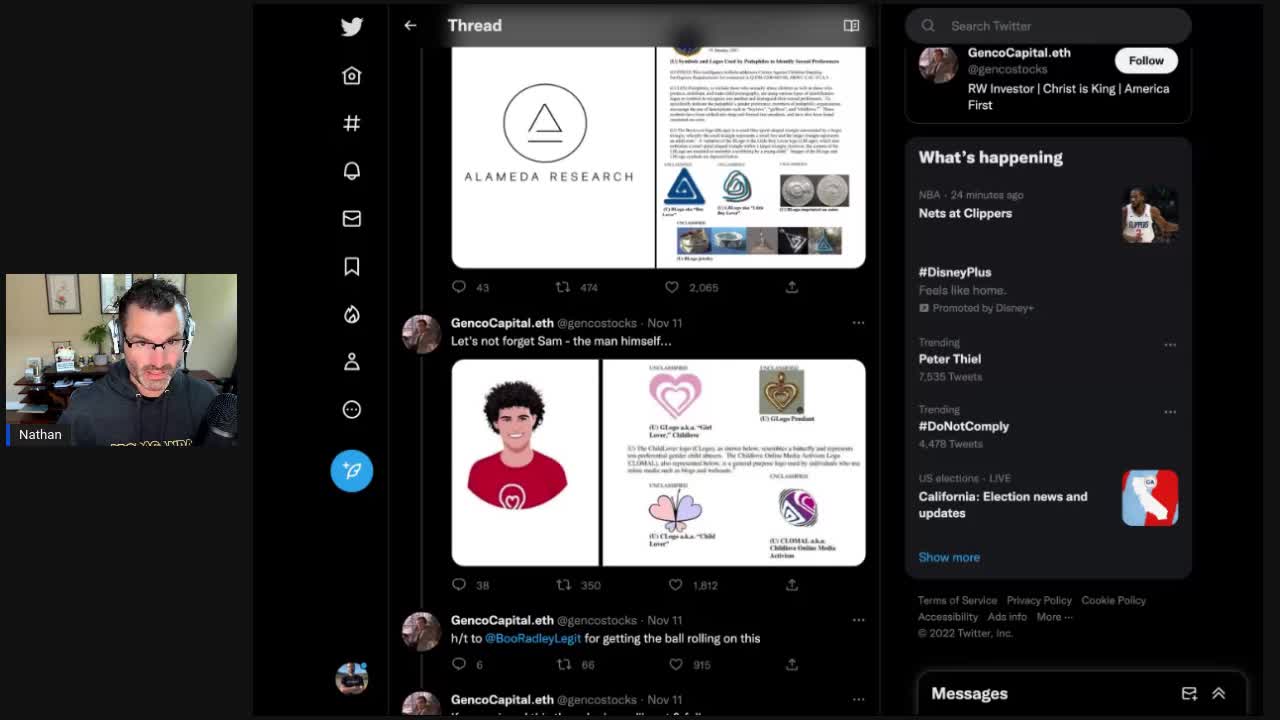Expand the Messages drawer with double chevron
This screenshot has height=720, width=1280.
pyautogui.click(x=1219, y=693)
